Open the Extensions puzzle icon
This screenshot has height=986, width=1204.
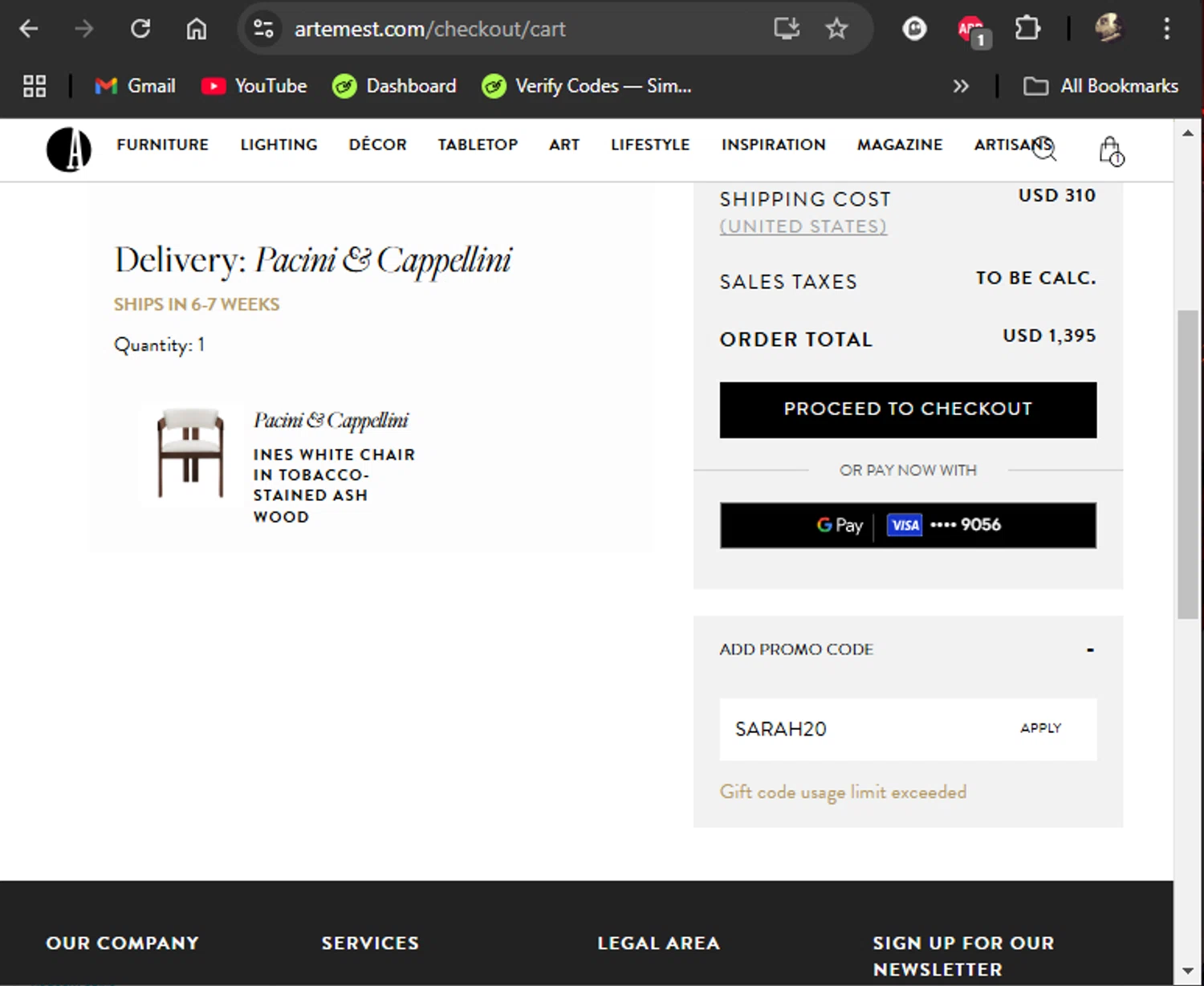[x=1027, y=29]
